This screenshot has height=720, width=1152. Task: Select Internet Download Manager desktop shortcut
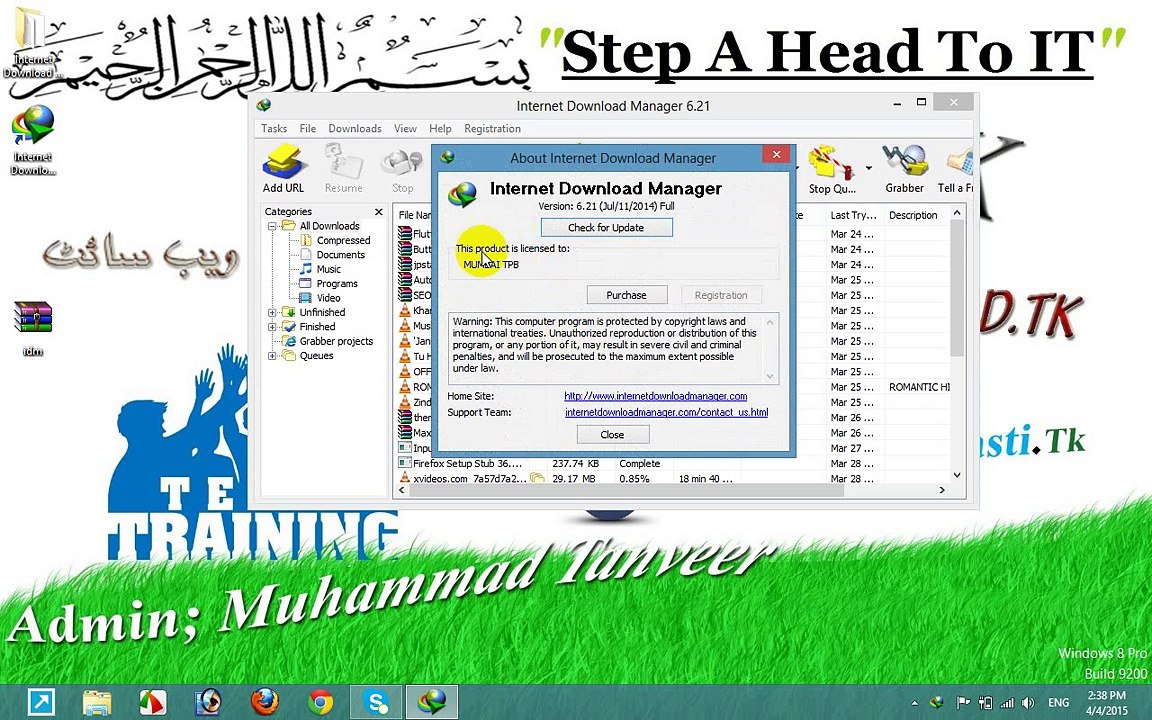point(33,140)
